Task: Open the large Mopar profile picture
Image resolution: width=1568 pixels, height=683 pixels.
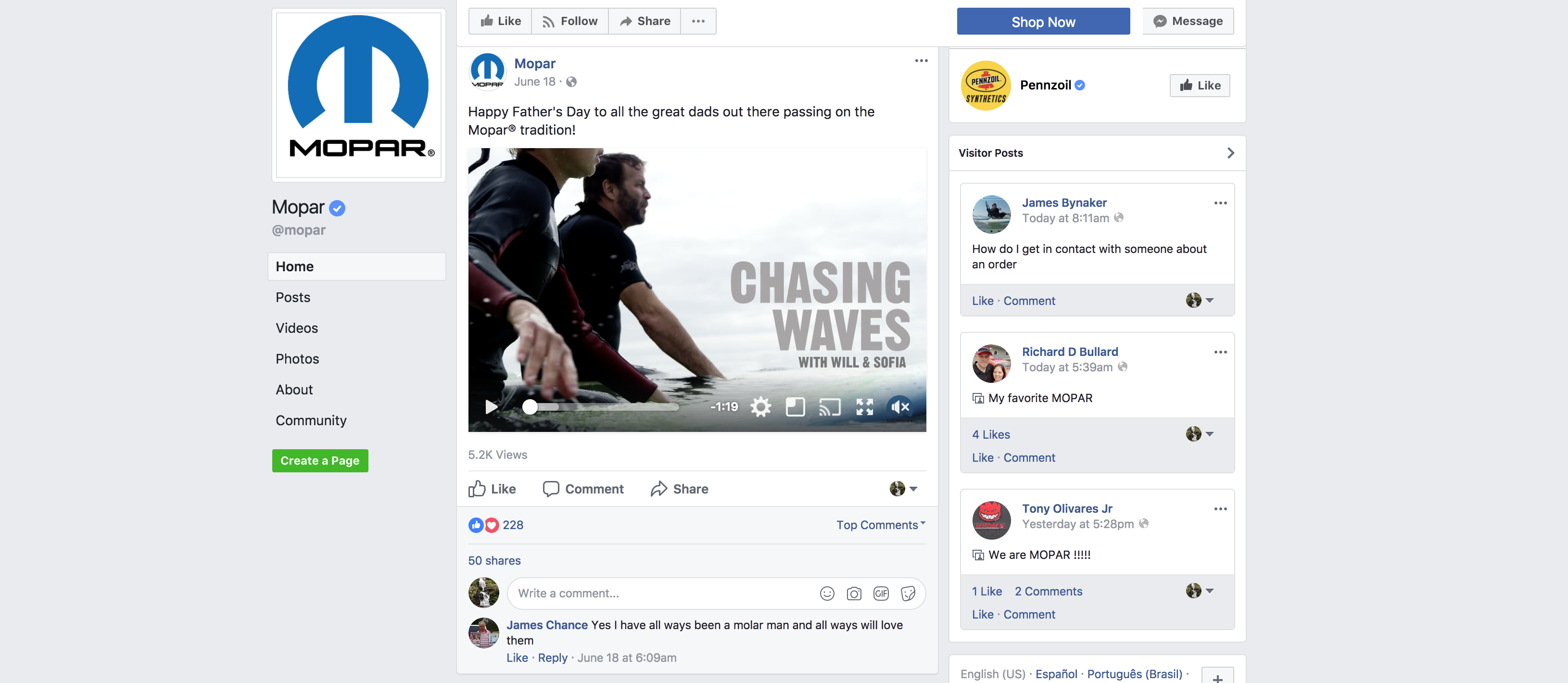Action: [x=358, y=95]
